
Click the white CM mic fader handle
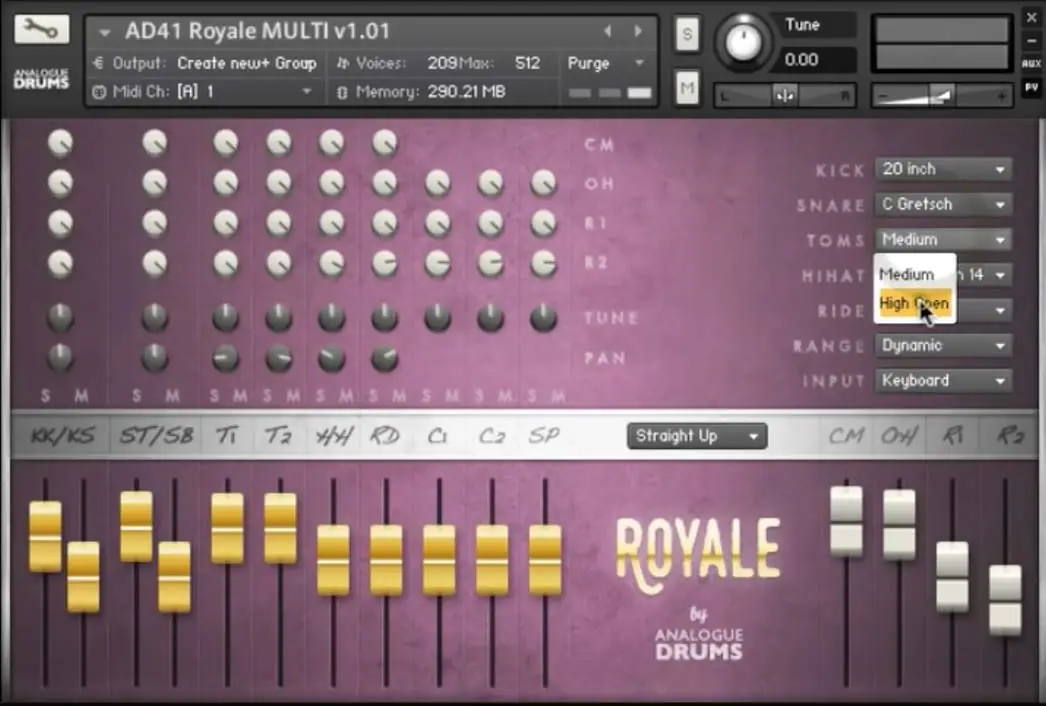click(x=846, y=521)
